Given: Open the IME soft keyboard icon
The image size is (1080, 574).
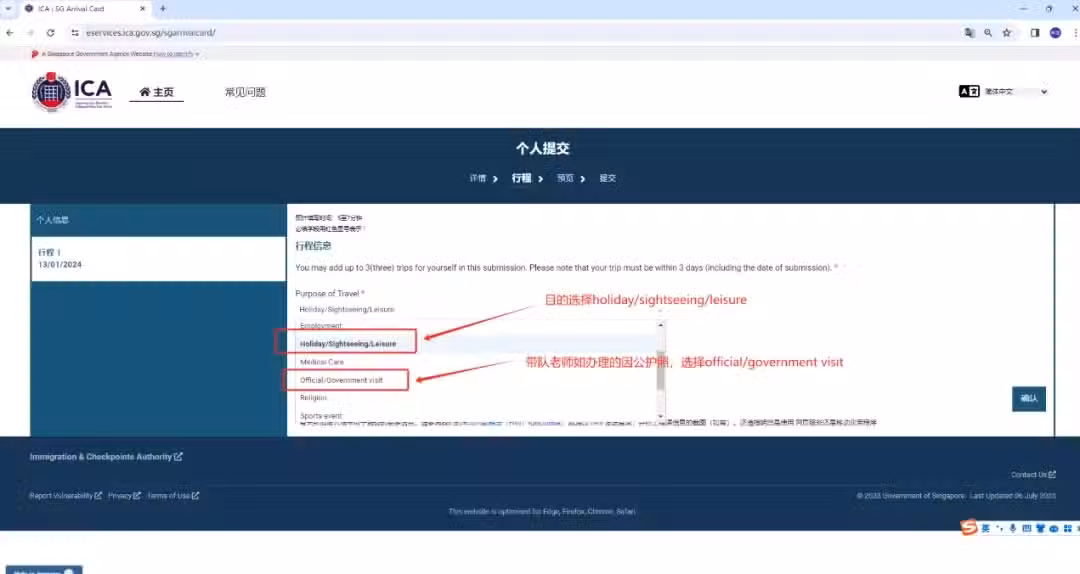Looking at the screenshot, I should (x=1026, y=528).
